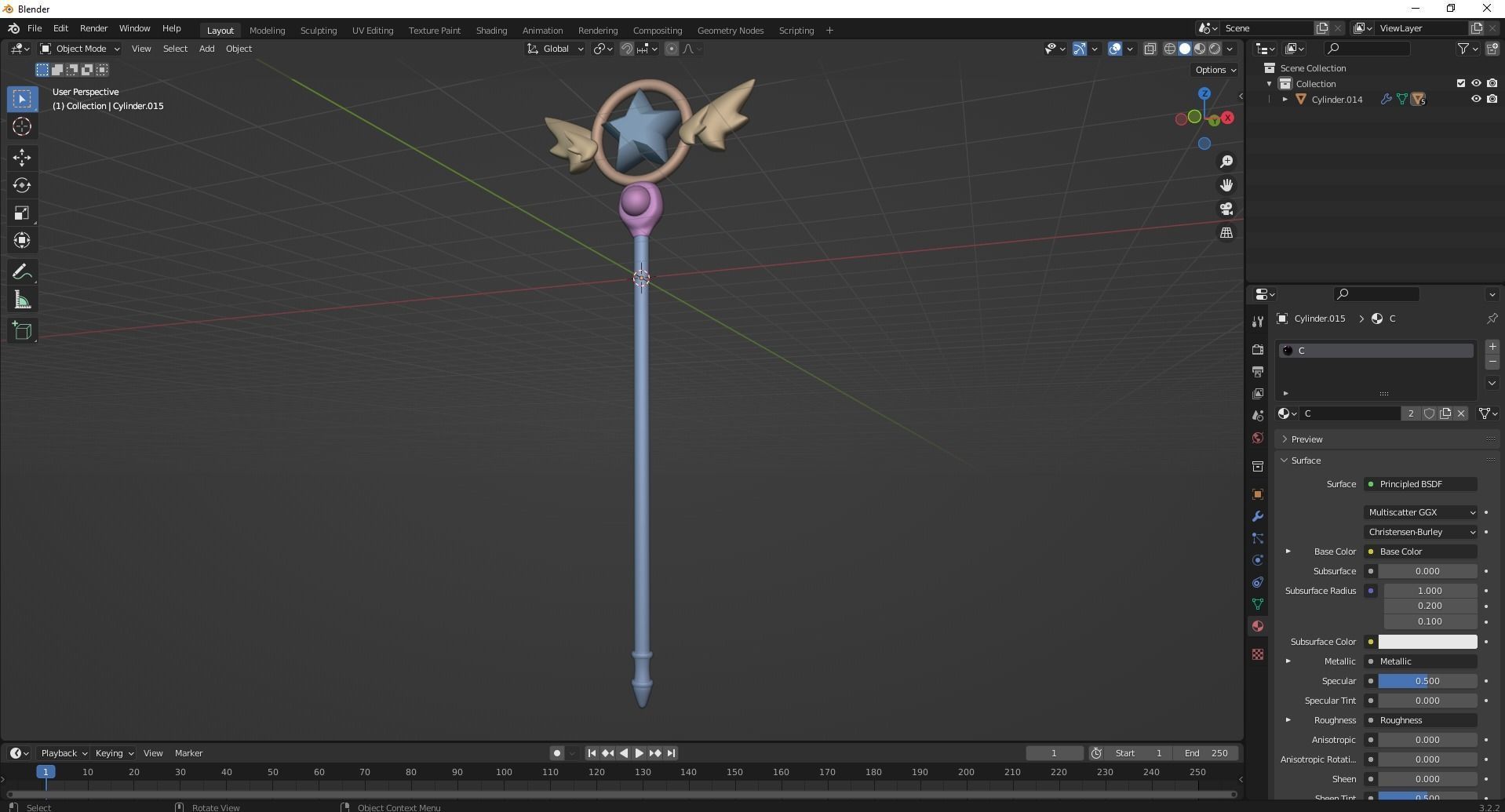Viewport: 1505px width, 812px height.
Task: Toggle Collection visibility eye icon
Action: 1476,84
